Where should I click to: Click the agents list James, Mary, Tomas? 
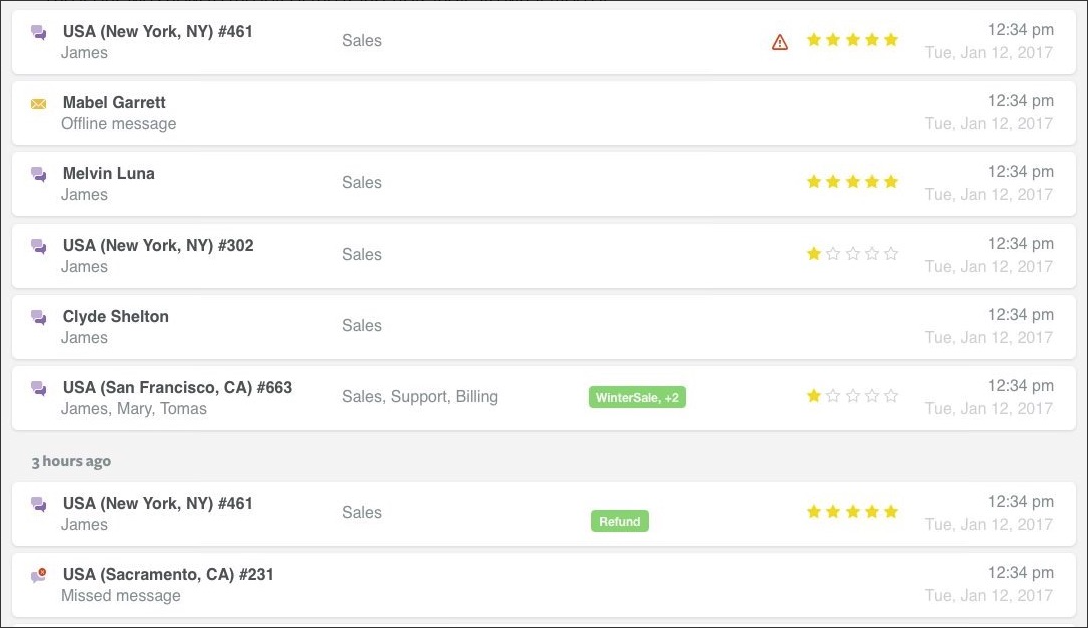point(131,409)
